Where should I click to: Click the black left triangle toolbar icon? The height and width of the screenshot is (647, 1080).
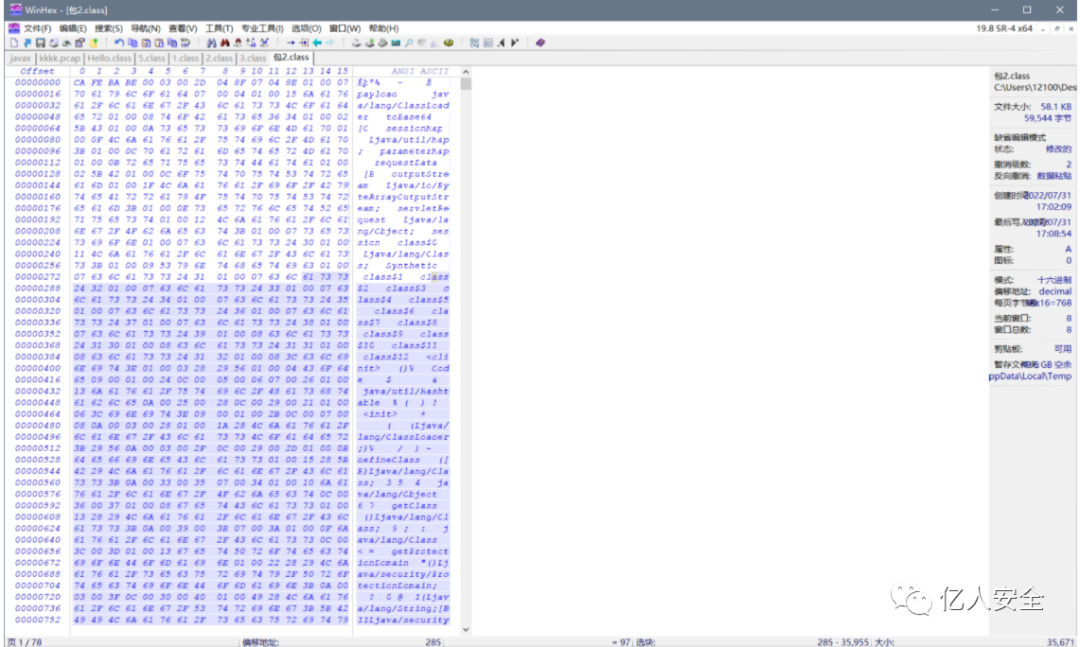tap(501, 43)
